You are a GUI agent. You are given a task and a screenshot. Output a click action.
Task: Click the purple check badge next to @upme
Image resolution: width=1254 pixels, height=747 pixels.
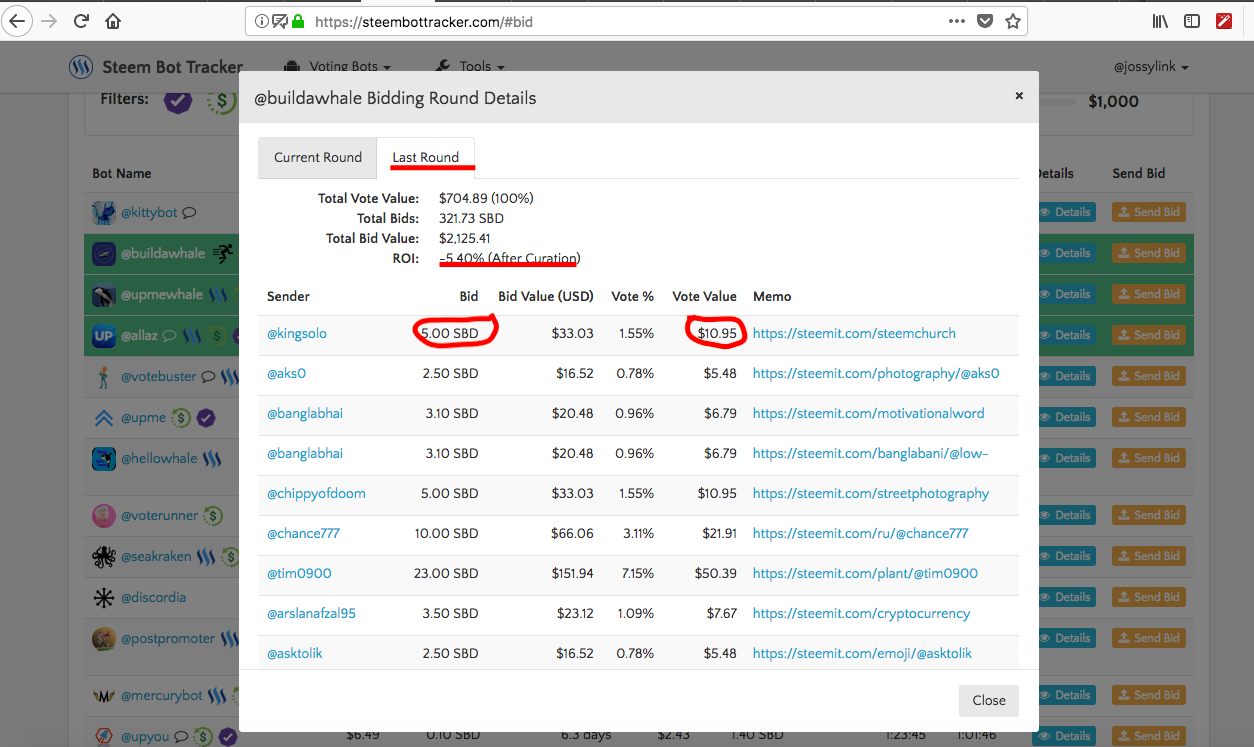pos(206,418)
